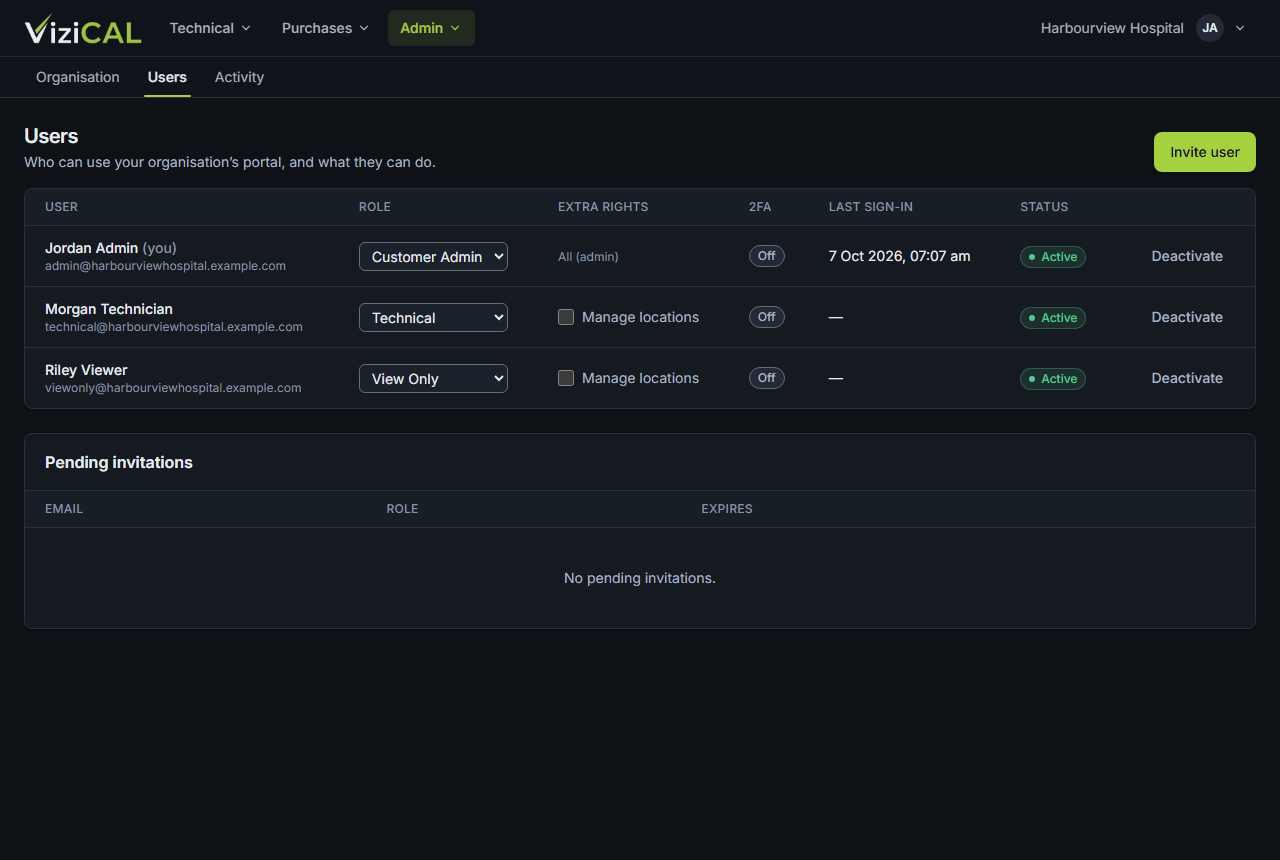Viewport: 1280px width, 860px height.
Task: Click the All (admin) extra rights text
Action: 588,257
